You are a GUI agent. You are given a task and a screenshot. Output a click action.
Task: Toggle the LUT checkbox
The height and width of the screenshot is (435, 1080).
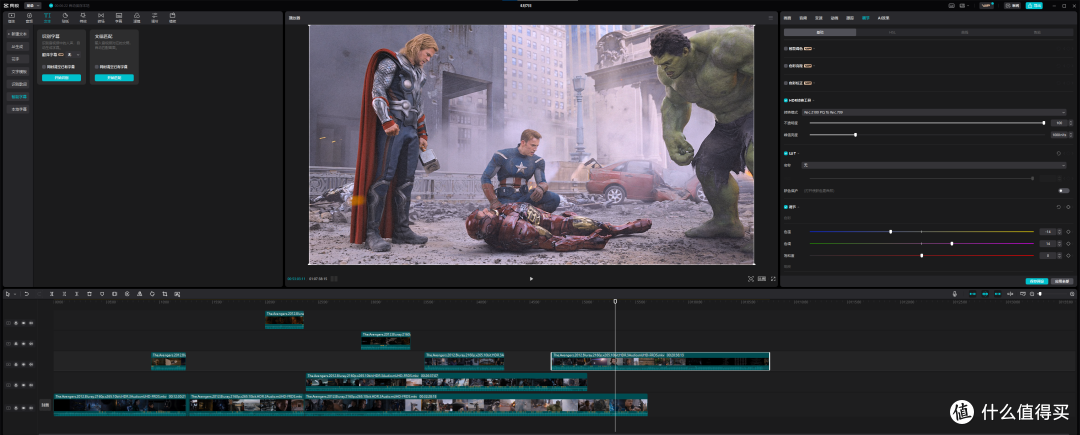(786, 153)
